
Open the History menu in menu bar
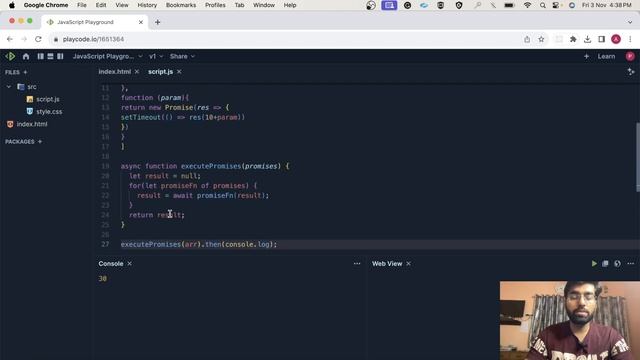tap(147, 5)
